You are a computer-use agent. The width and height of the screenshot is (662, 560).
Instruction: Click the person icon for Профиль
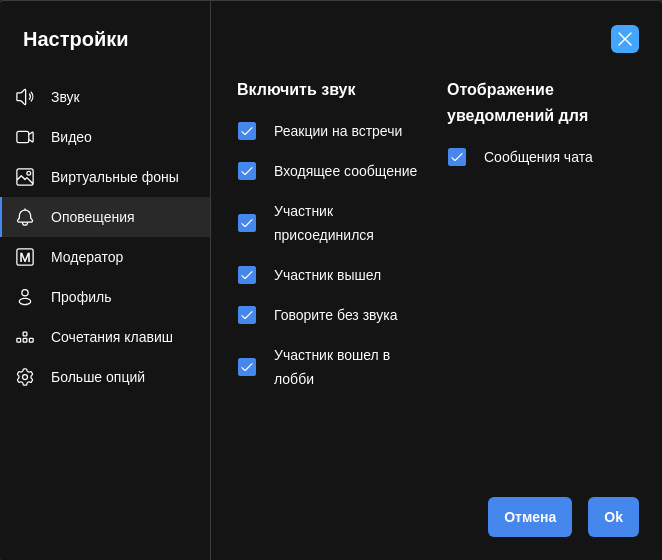click(x=24, y=297)
